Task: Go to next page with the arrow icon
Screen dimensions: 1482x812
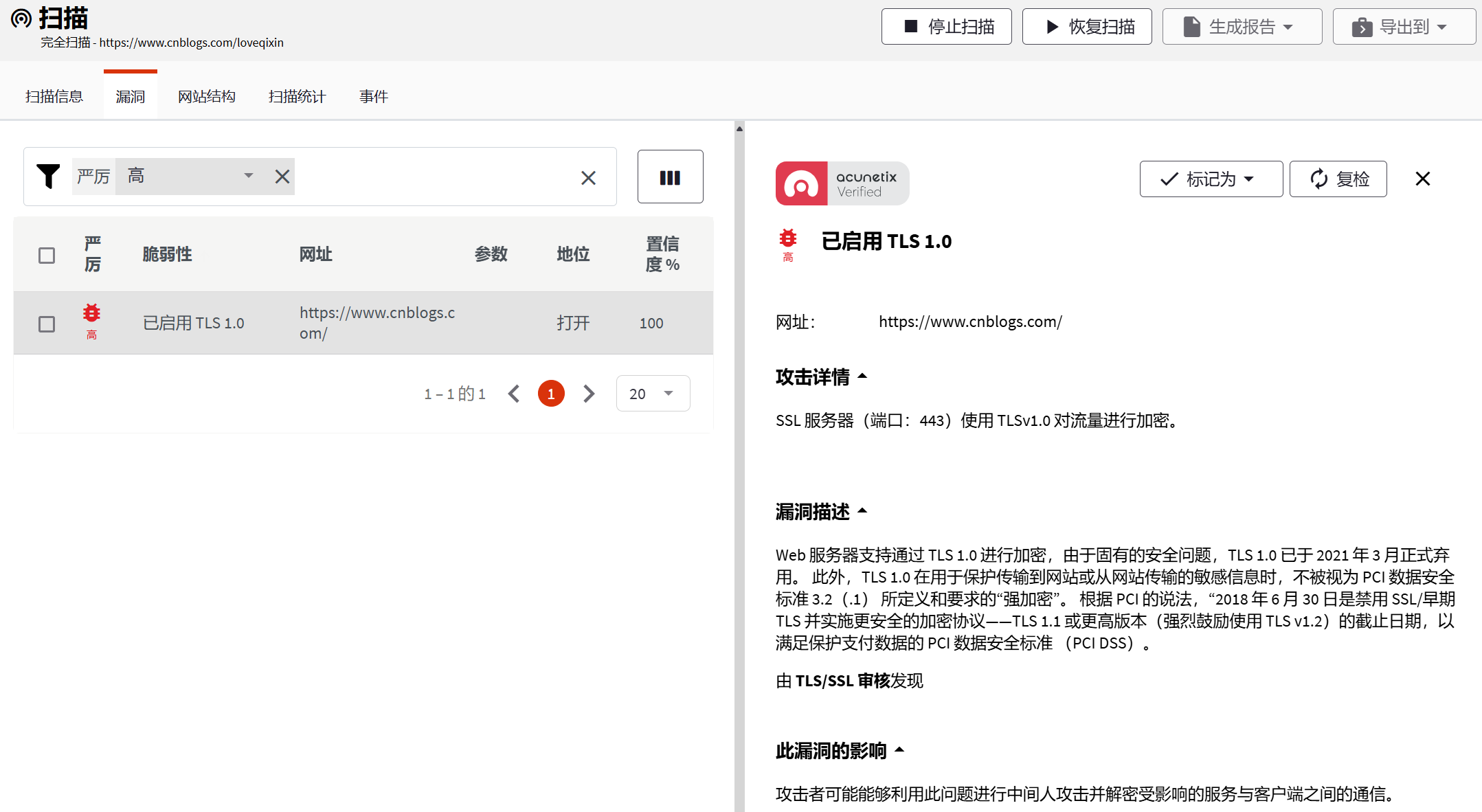Action: point(588,393)
